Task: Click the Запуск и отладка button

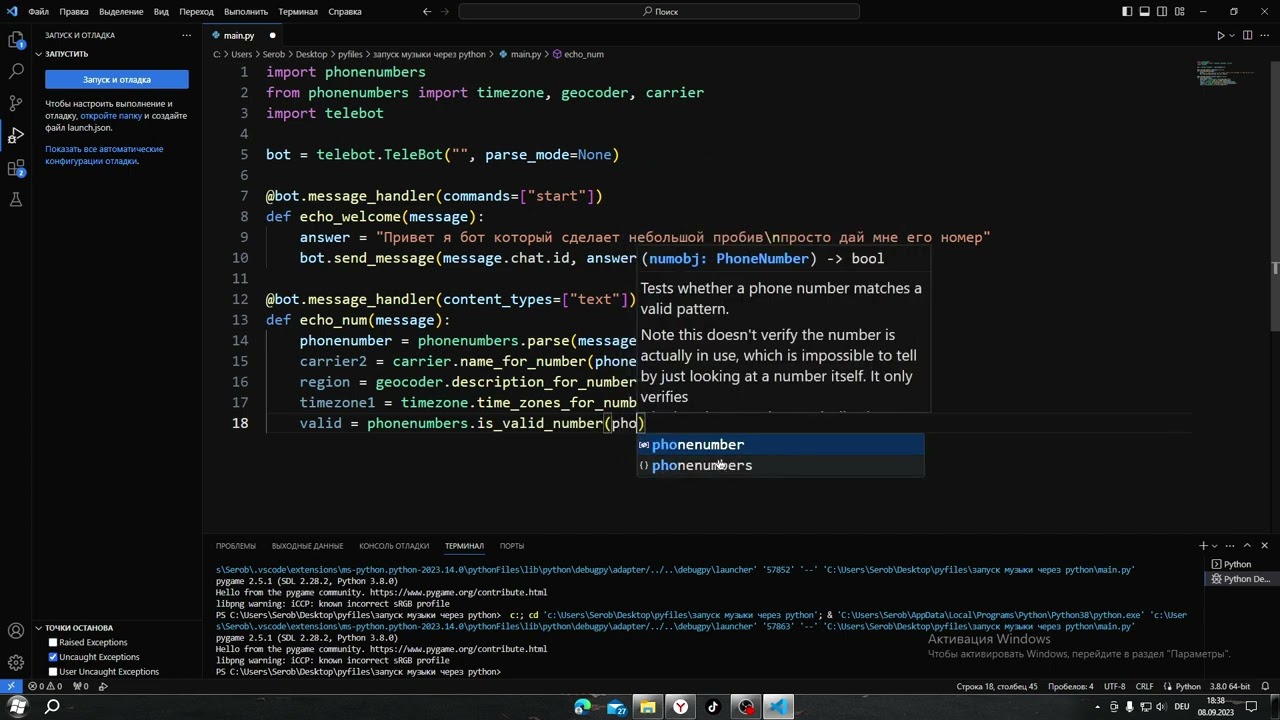Action: pyautogui.click(x=117, y=79)
